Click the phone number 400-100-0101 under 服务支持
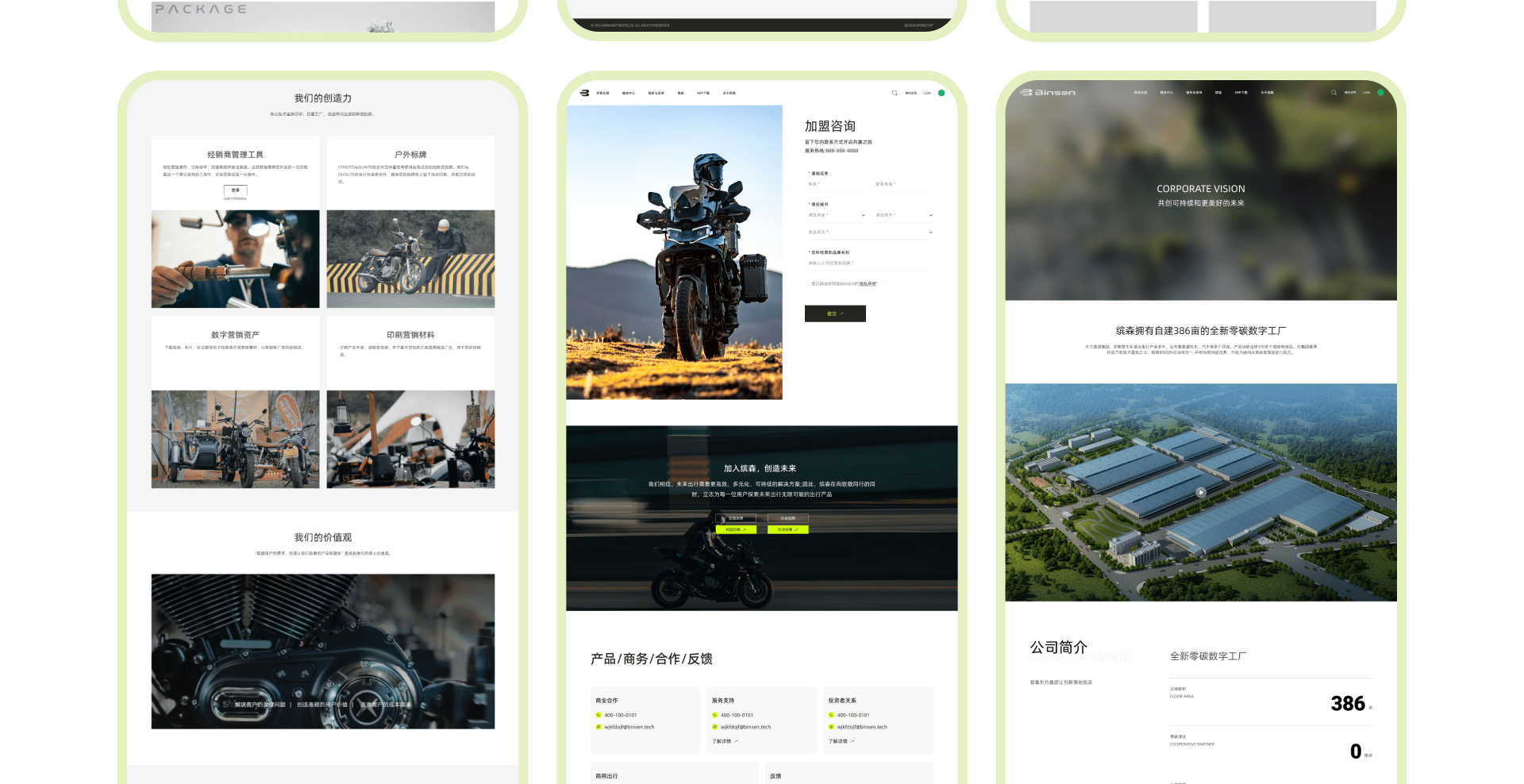This screenshot has width=1524, height=784. 737,715
